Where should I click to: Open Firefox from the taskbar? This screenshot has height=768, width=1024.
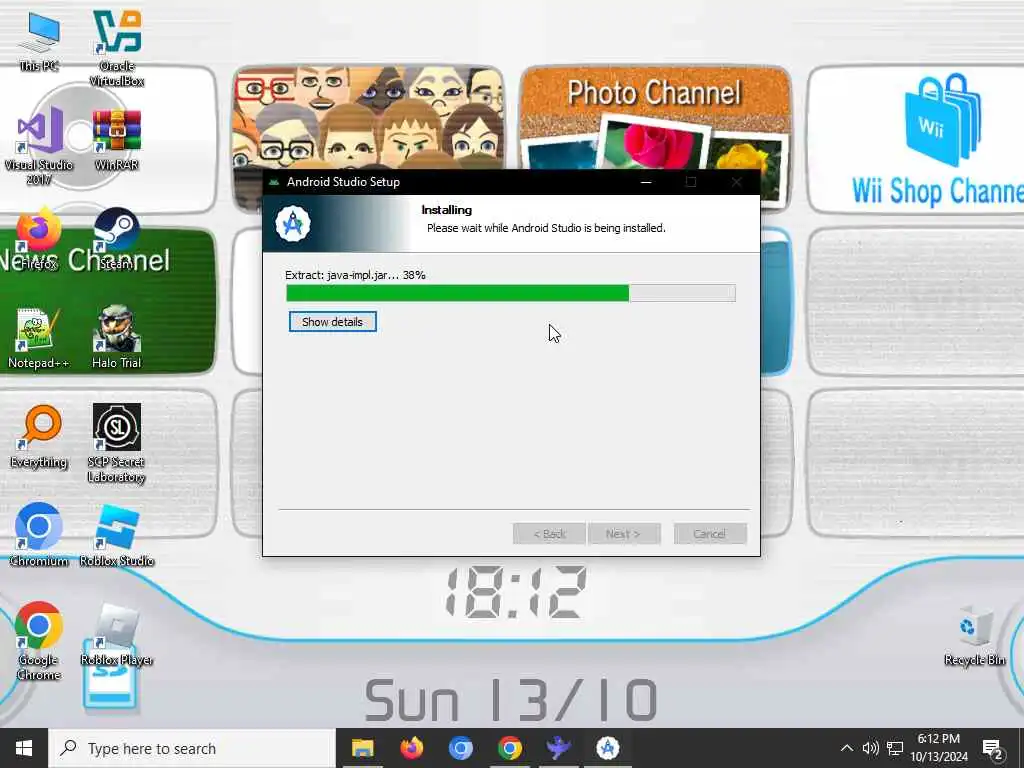[x=411, y=748]
